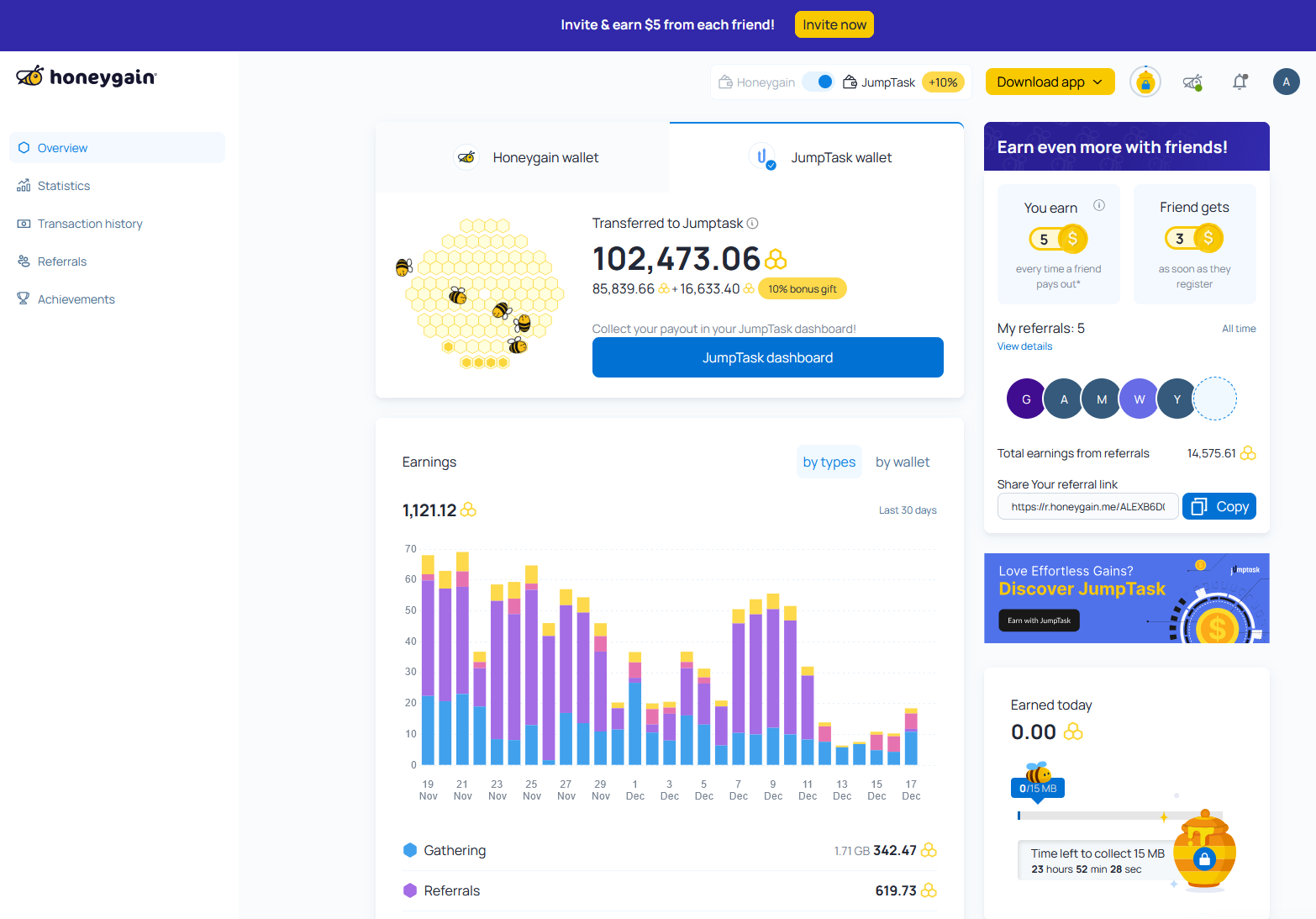Switch to the Honeygain wallet tab
Screen dimensions: 1316x919
(x=523, y=157)
